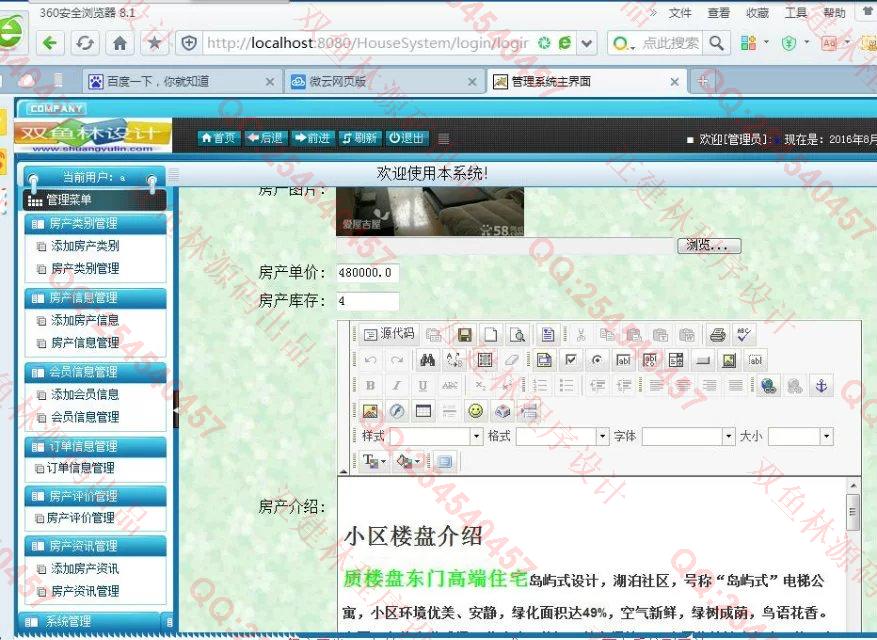Collapse editor toolbar with small triangle handle
Image resolution: width=877 pixels, height=640 pixels.
pos(343,471)
